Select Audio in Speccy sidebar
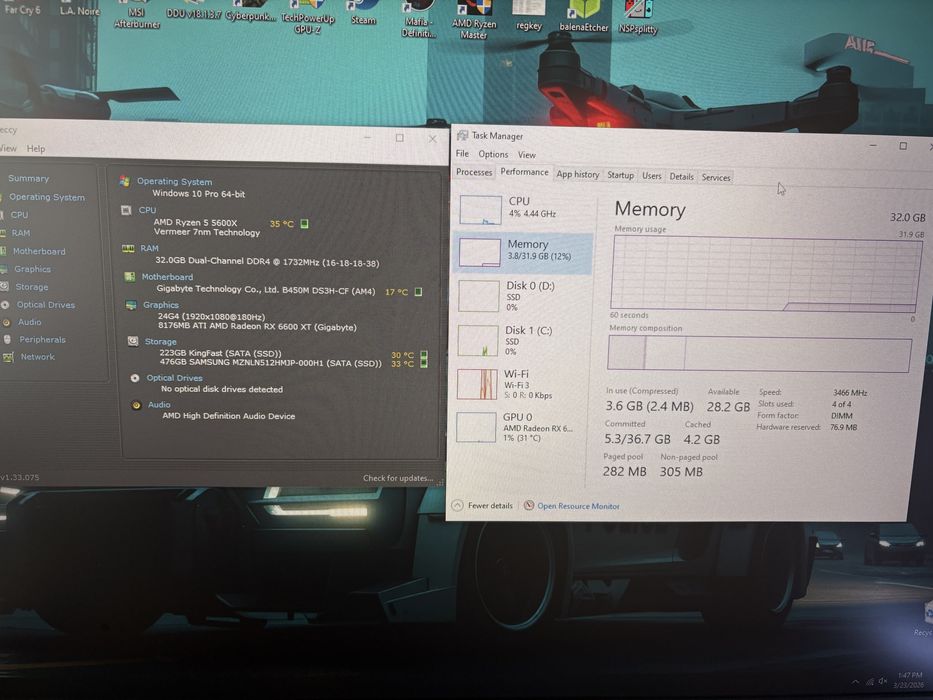933x700 pixels. 29,322
